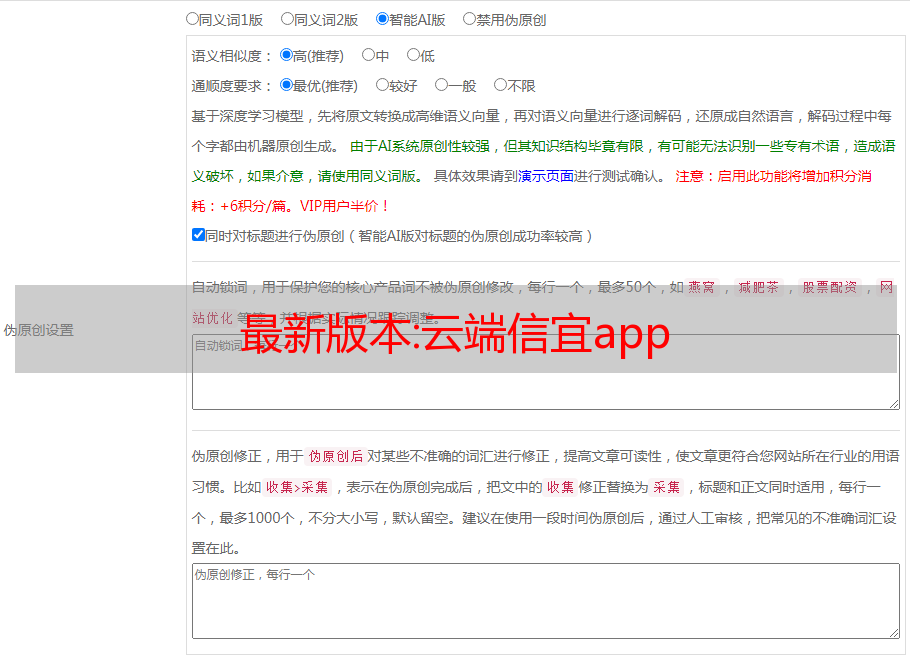The image size is (911, 658).
Task: Select the 同义词1版 radio option
Action: tap(193, 18)
